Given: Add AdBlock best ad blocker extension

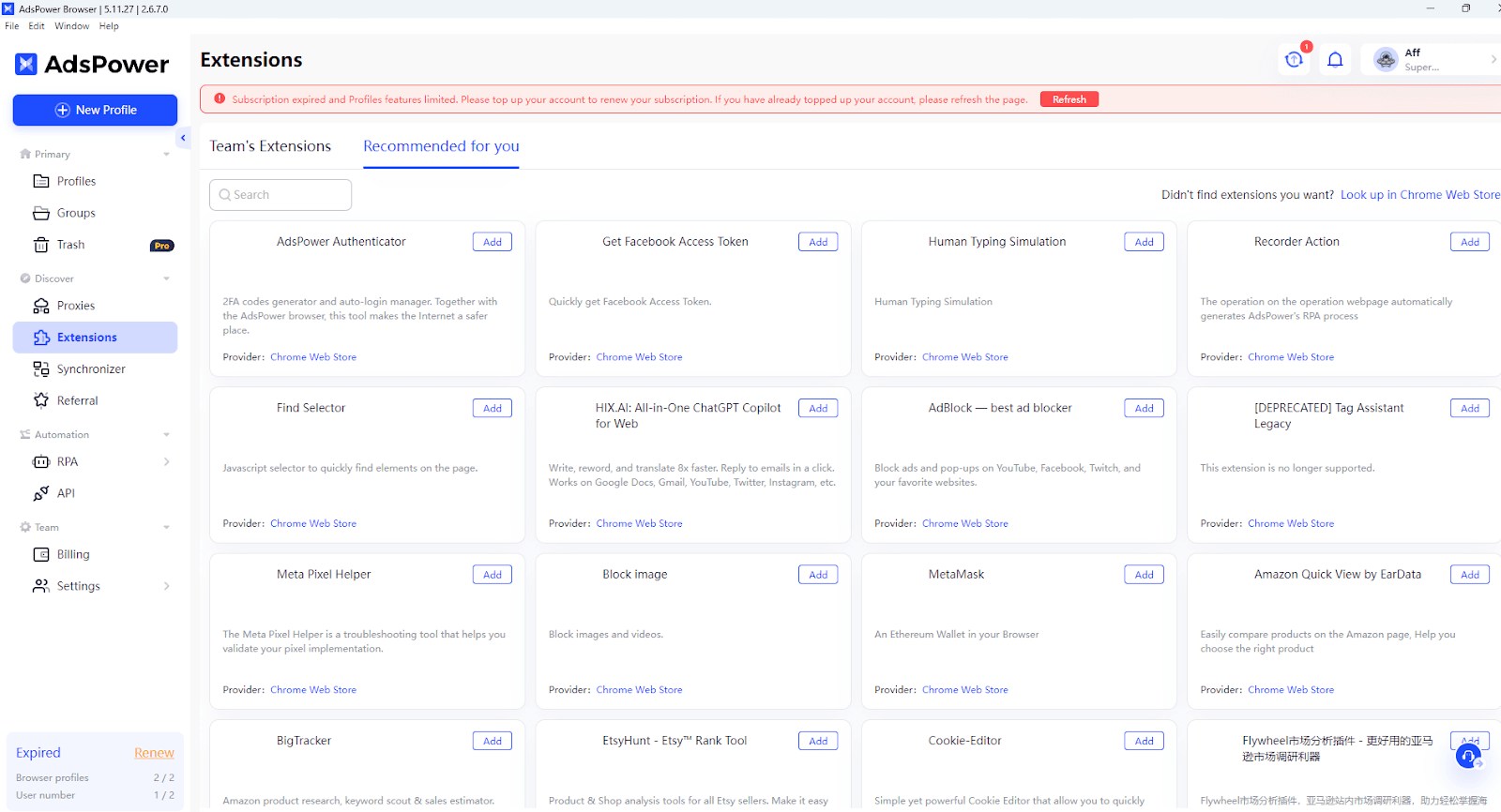Looking at the screenshot, I should coord(1145,408).
